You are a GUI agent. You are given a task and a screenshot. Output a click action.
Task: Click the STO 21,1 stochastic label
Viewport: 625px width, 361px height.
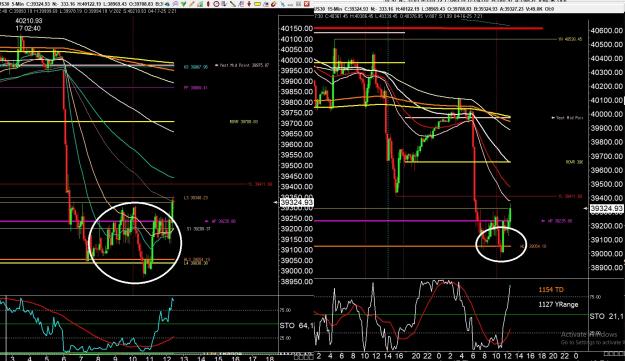point(606,316)
